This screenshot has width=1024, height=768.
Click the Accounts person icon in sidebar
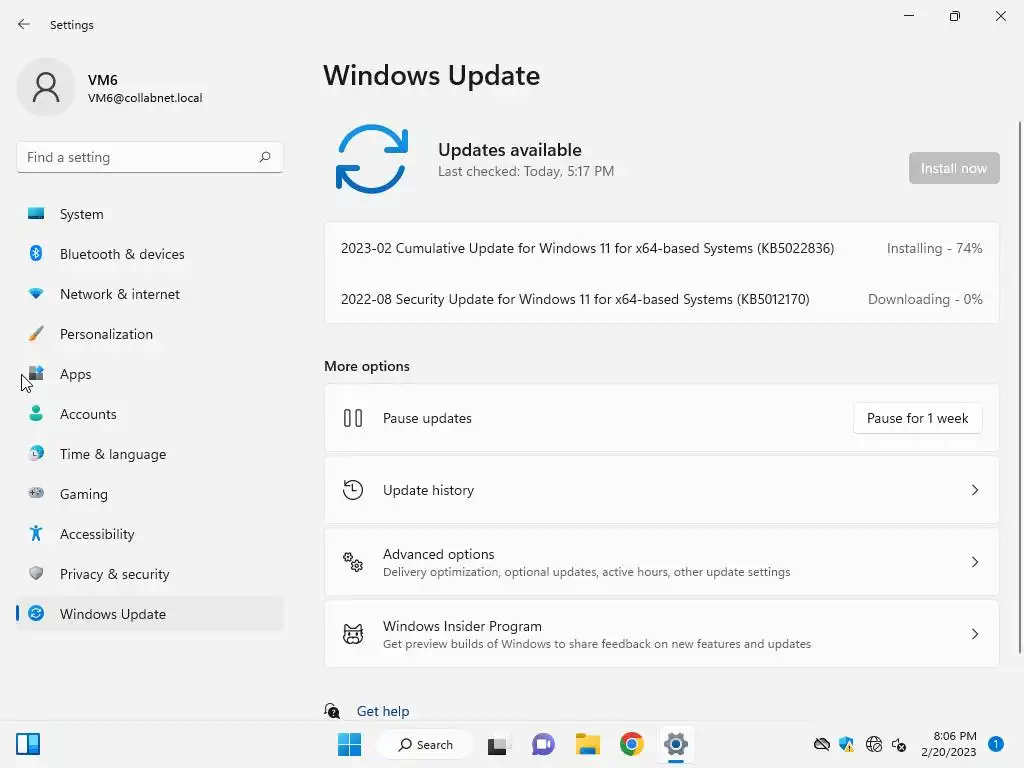coord(36,413)
